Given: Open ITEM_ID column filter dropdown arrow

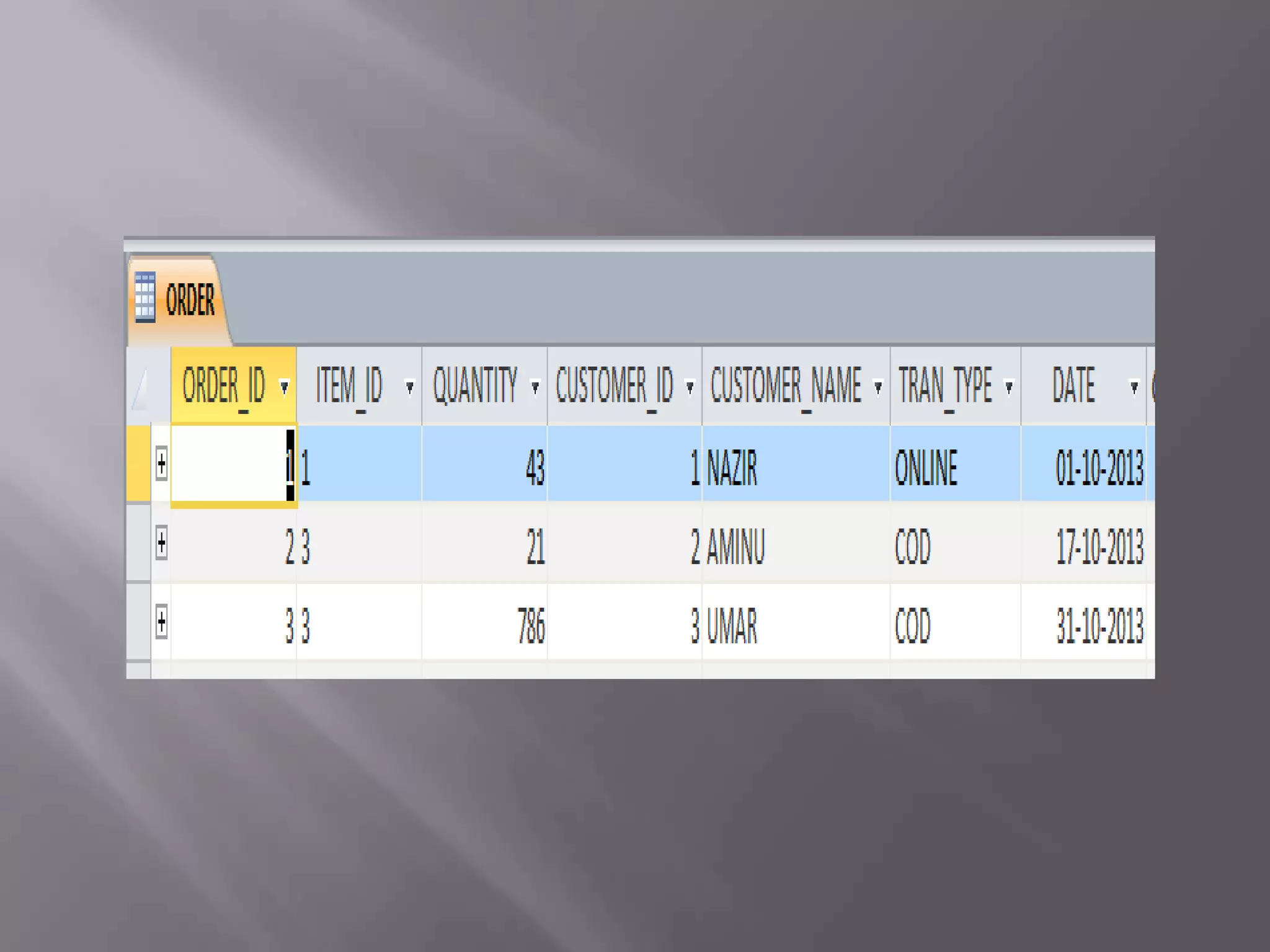Looking at the screenshot, I should (x=409, y=387).
